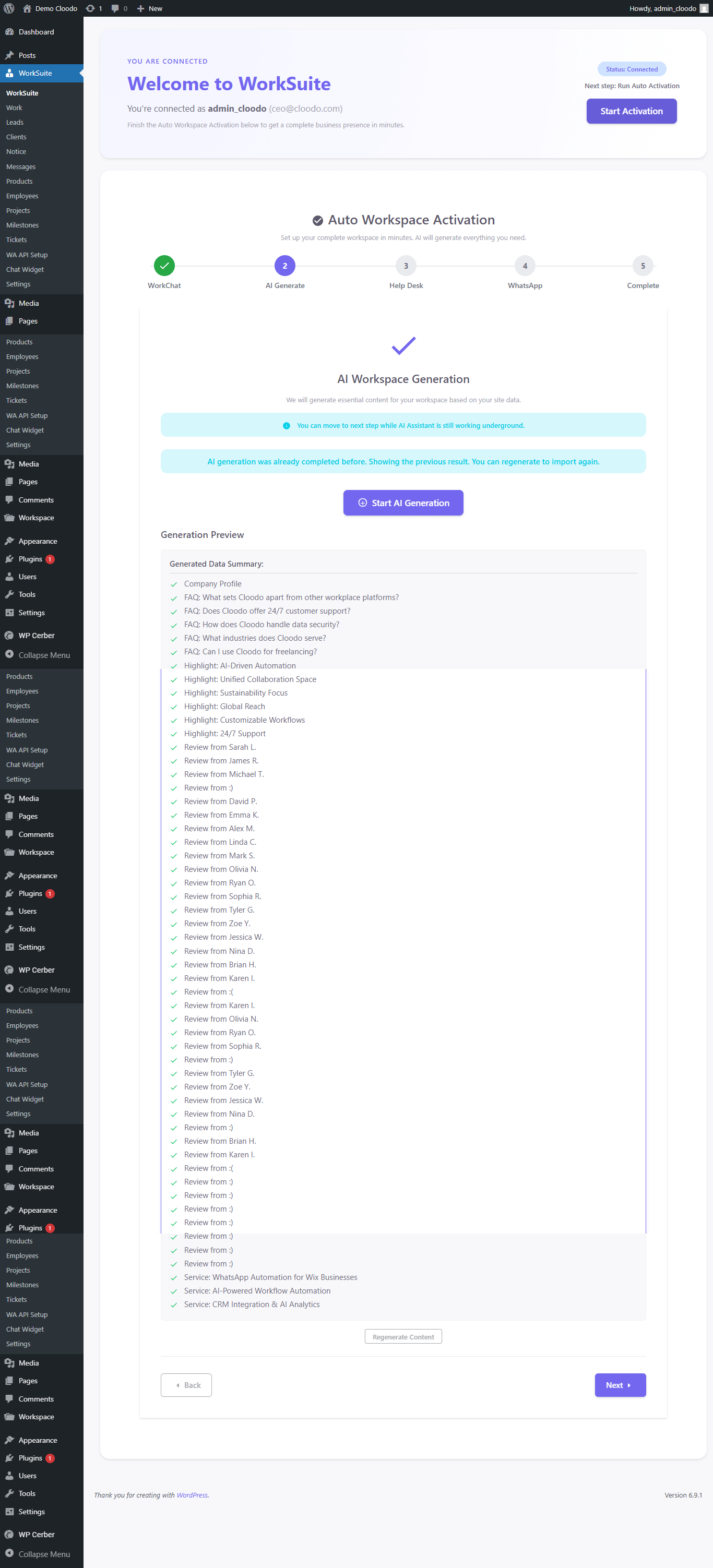The height and width of the screenshot is (1568, 713).
Task: Open the Notice submenu item
Action: pyautogui.click(x=16, y=151)
